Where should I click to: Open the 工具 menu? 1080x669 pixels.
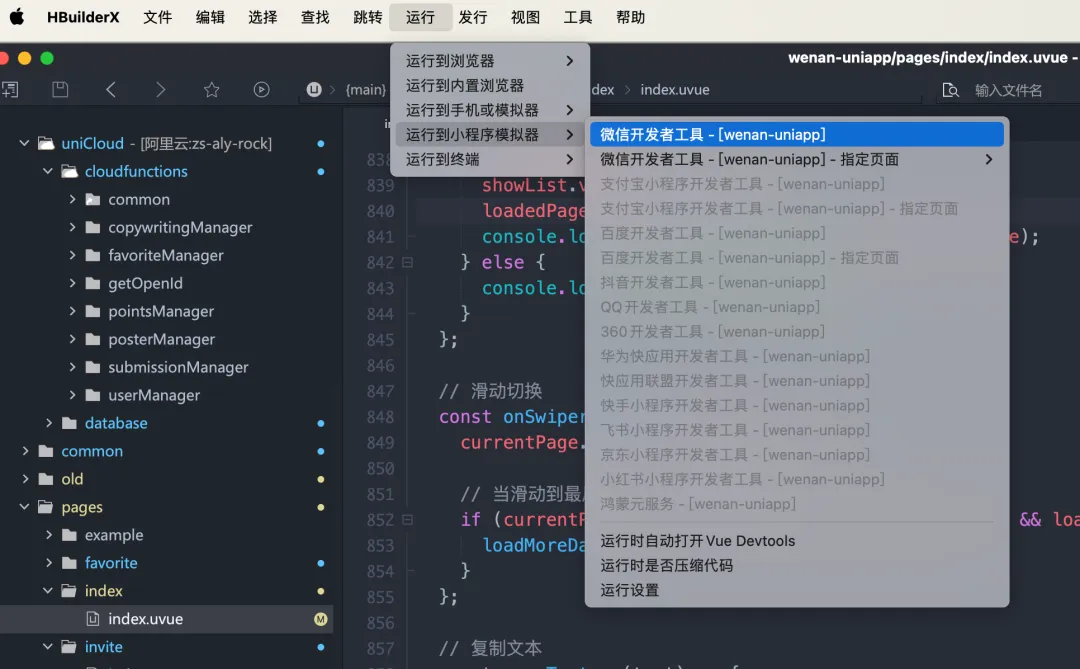[x=577, y=17]
